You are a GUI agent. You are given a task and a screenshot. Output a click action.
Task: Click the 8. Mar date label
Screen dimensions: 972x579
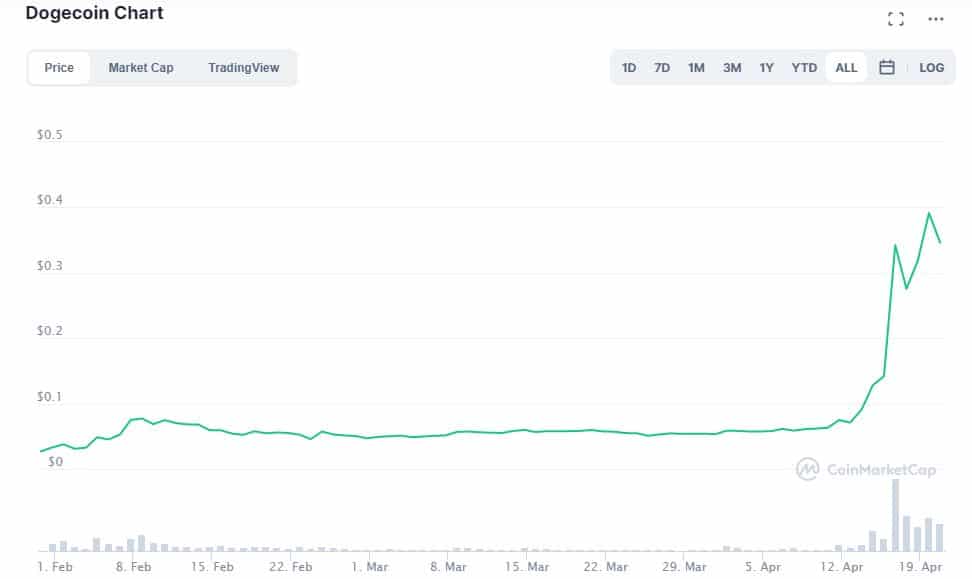click(448, 567)
